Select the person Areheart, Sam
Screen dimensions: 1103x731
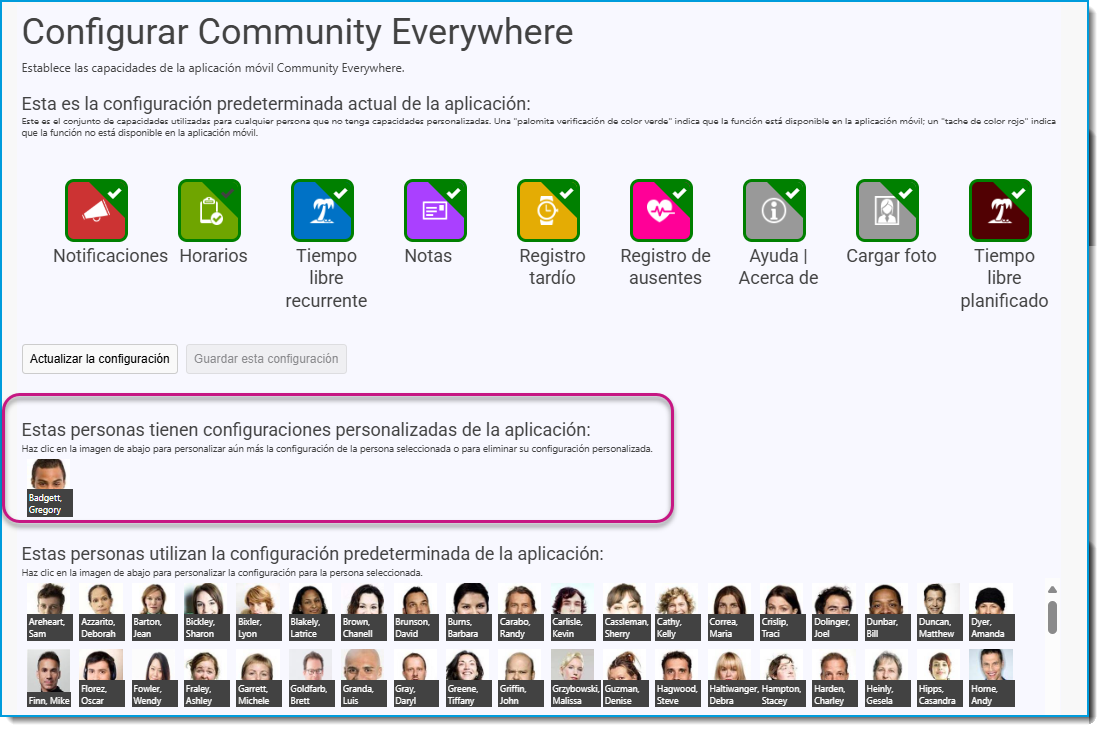49,611
